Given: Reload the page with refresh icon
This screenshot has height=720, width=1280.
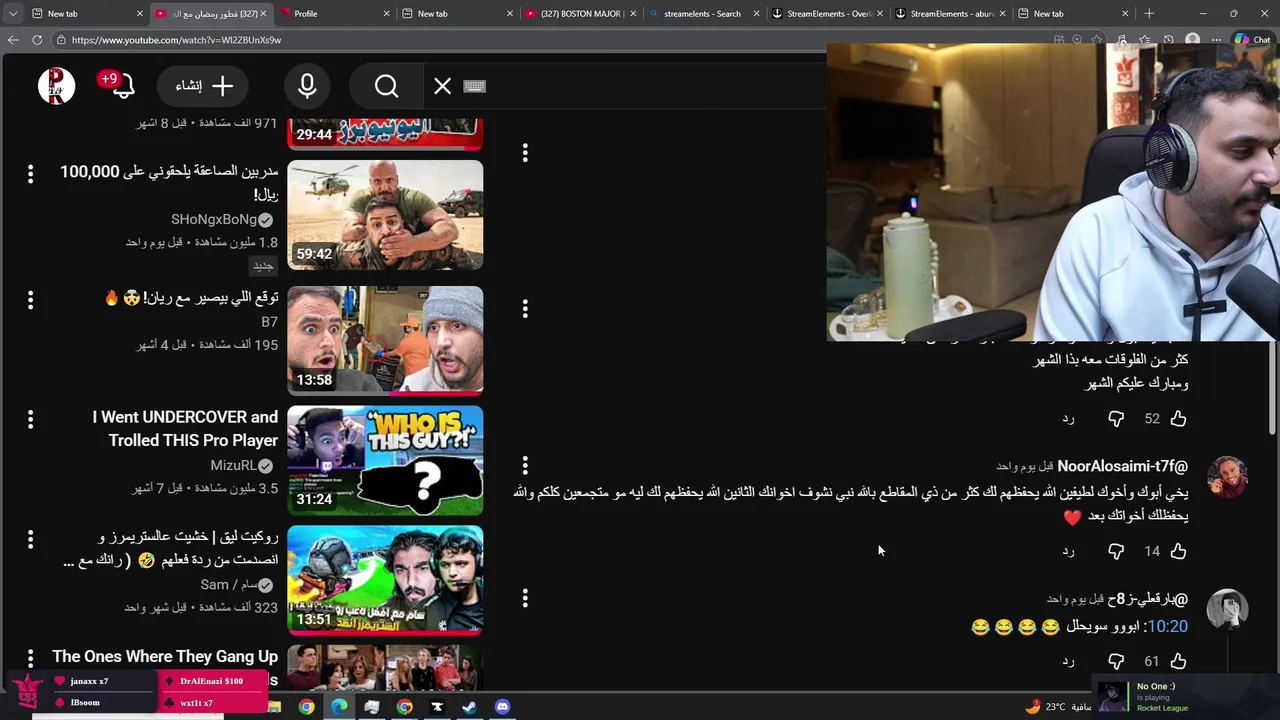Looking at the screenshot, I should (x=37, y=40).
